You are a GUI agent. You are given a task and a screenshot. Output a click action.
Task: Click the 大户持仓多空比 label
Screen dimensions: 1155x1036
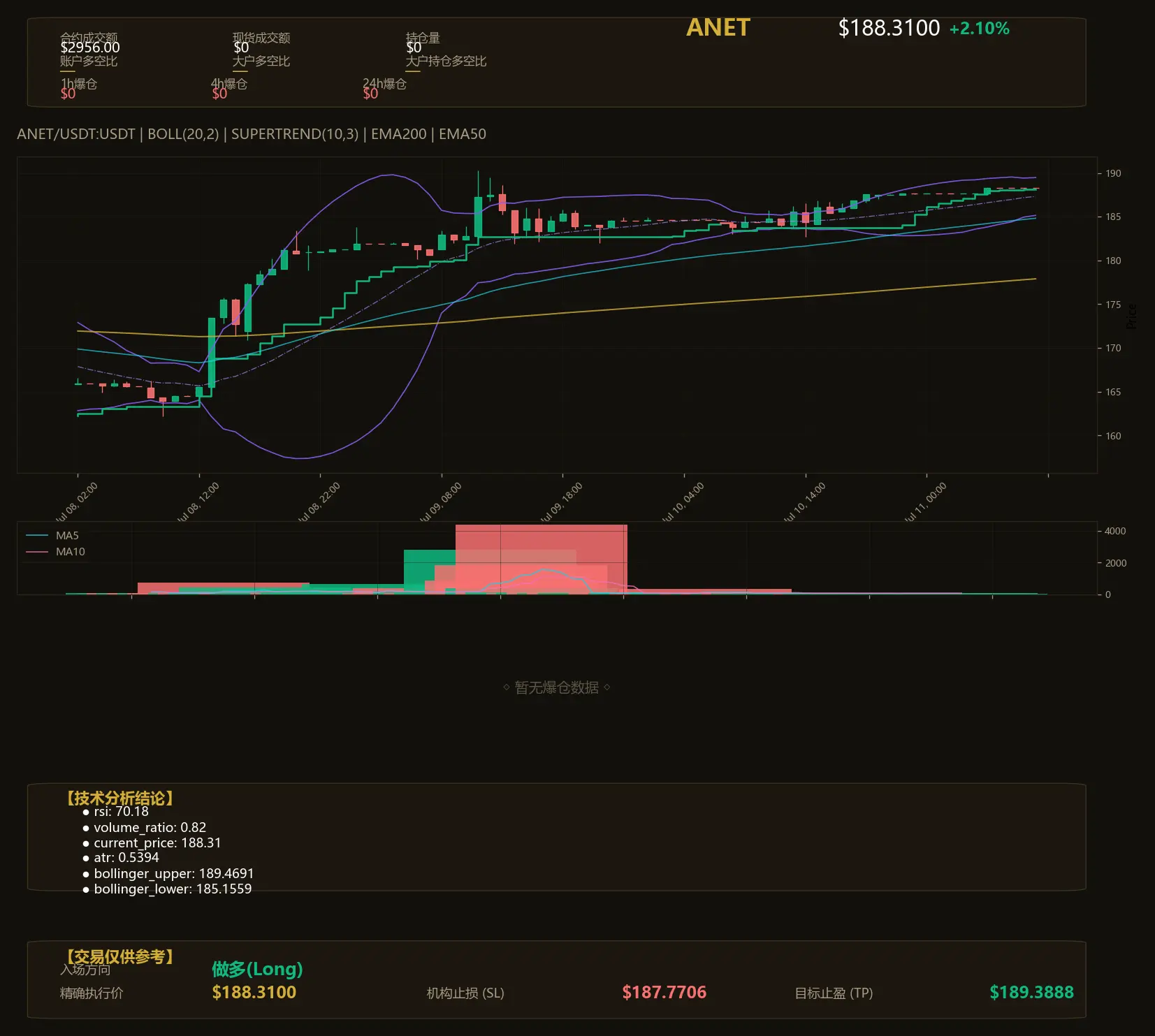(x=446, y=61)
